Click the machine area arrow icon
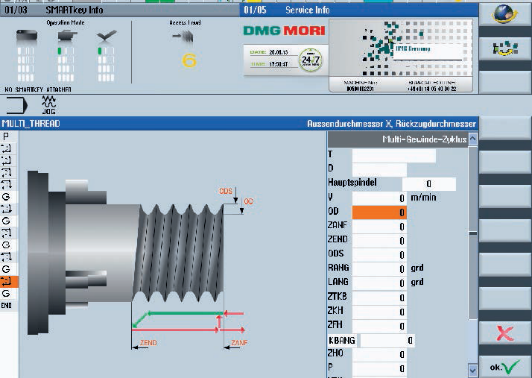 (16, 105)
